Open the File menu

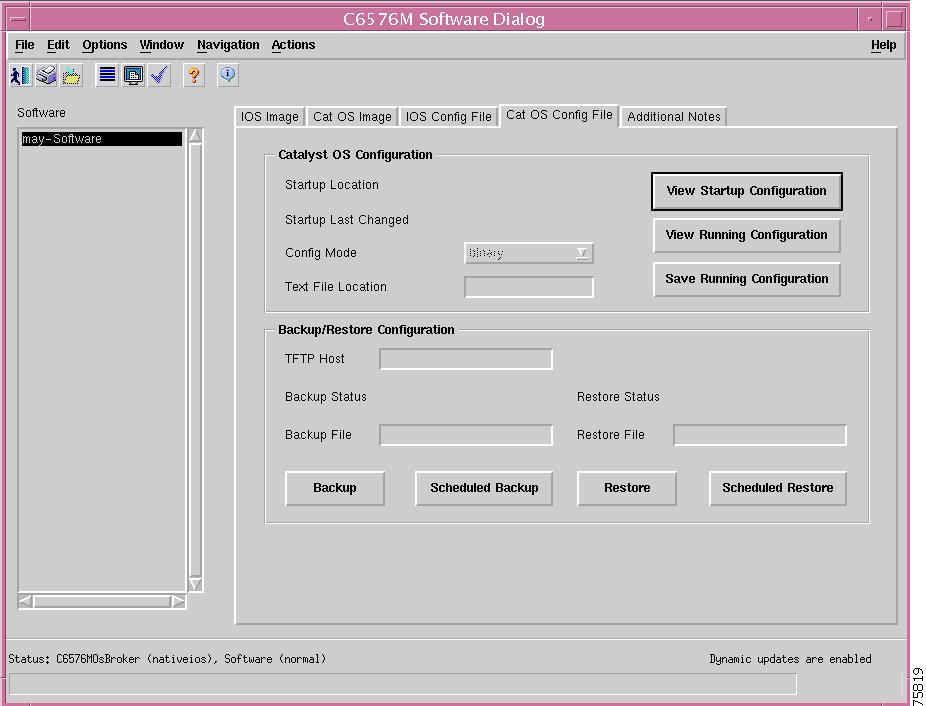pos(25,45)
